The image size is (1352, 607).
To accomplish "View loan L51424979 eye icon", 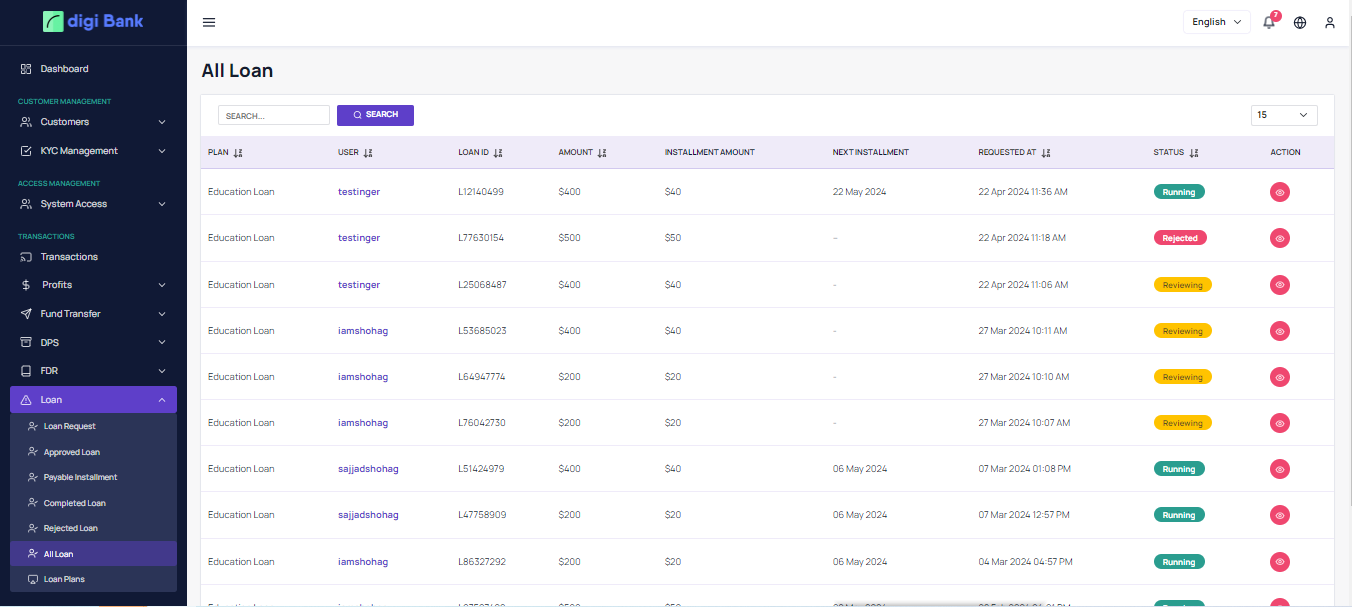I will 1280,469.
